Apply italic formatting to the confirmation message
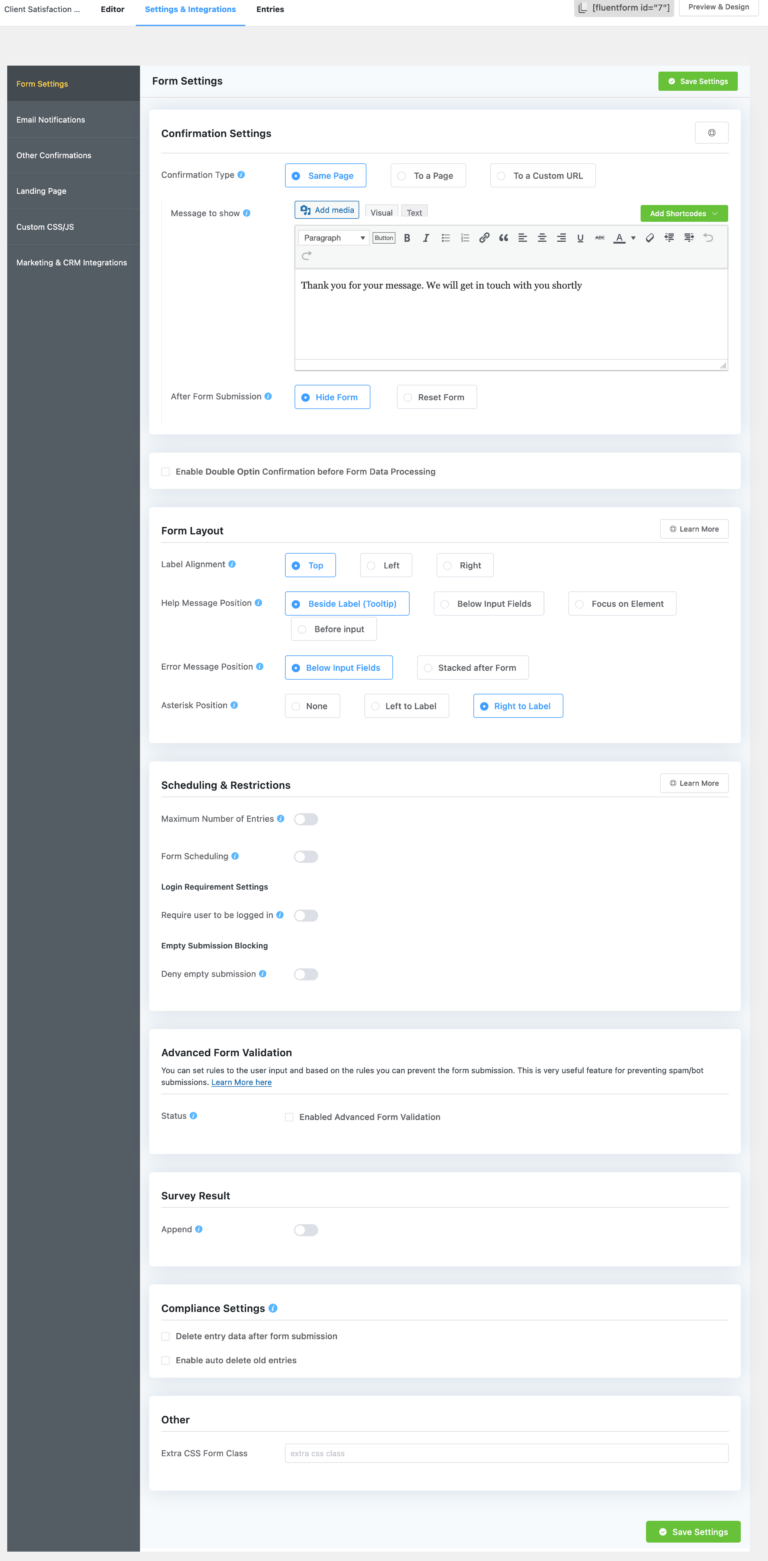Viewport: 768px width, 1561px height. [425, 237]
